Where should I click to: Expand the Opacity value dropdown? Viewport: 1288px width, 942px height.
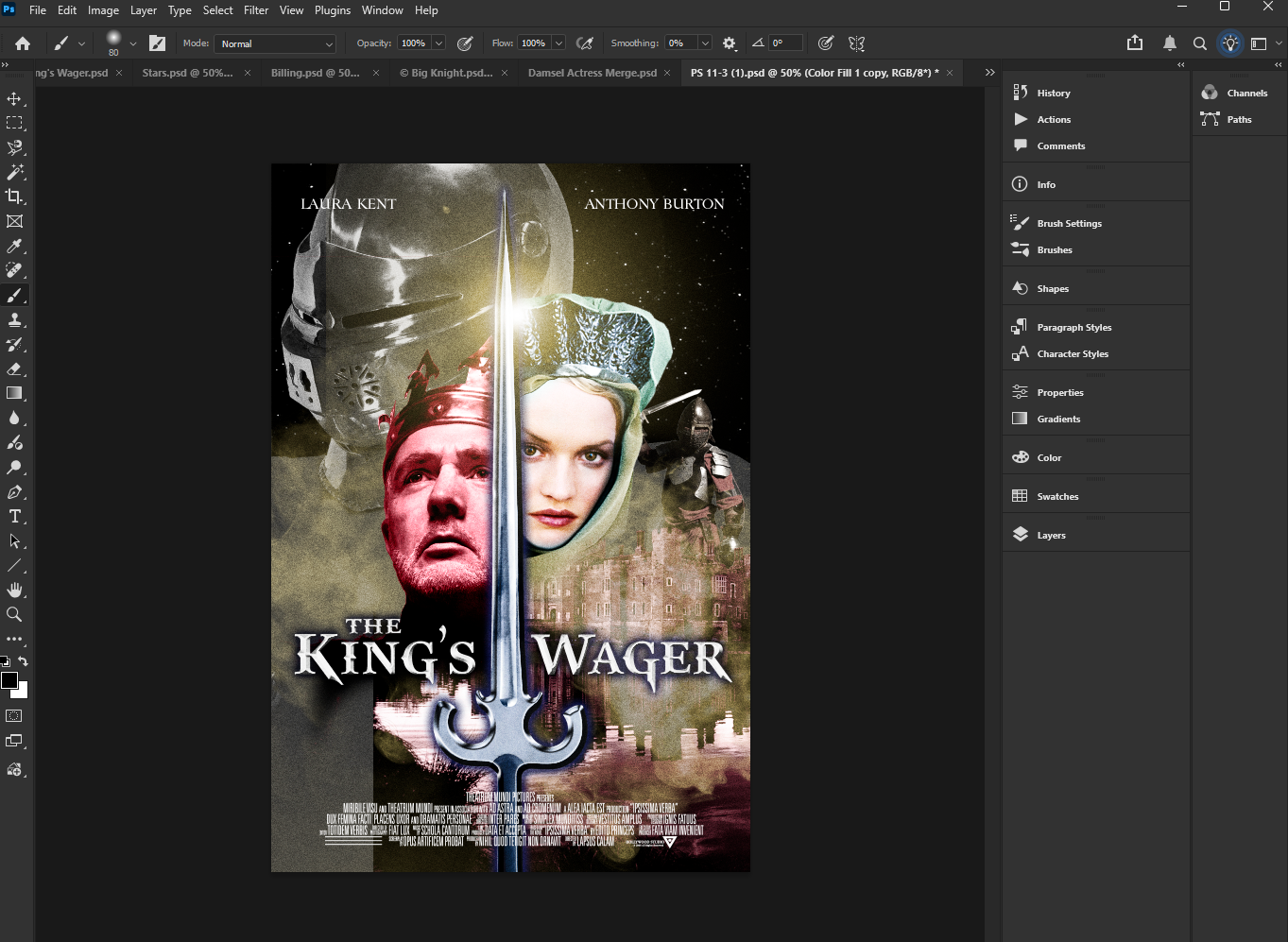[438, 43]
